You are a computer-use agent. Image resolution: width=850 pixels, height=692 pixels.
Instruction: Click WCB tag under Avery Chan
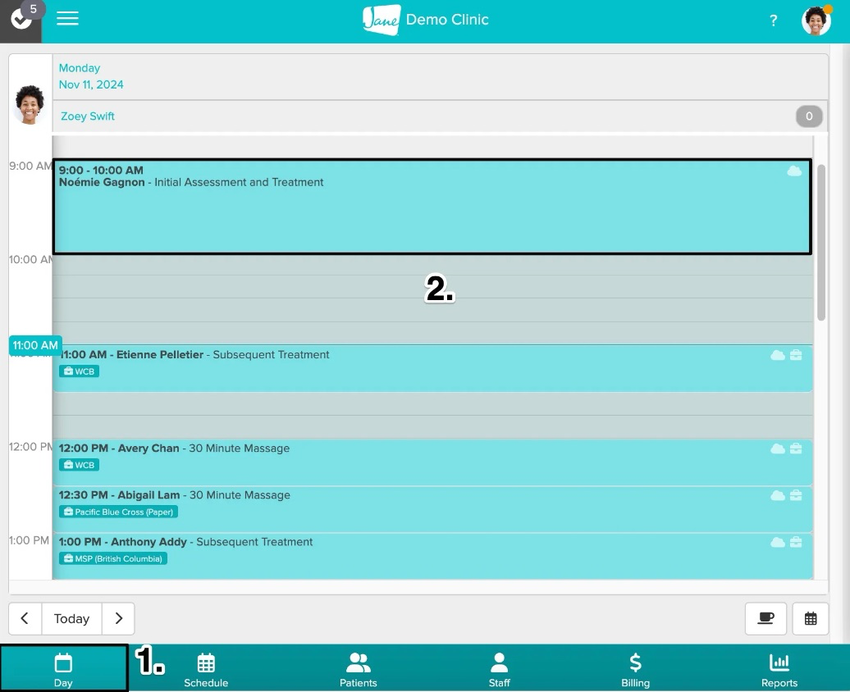(79, 465)
